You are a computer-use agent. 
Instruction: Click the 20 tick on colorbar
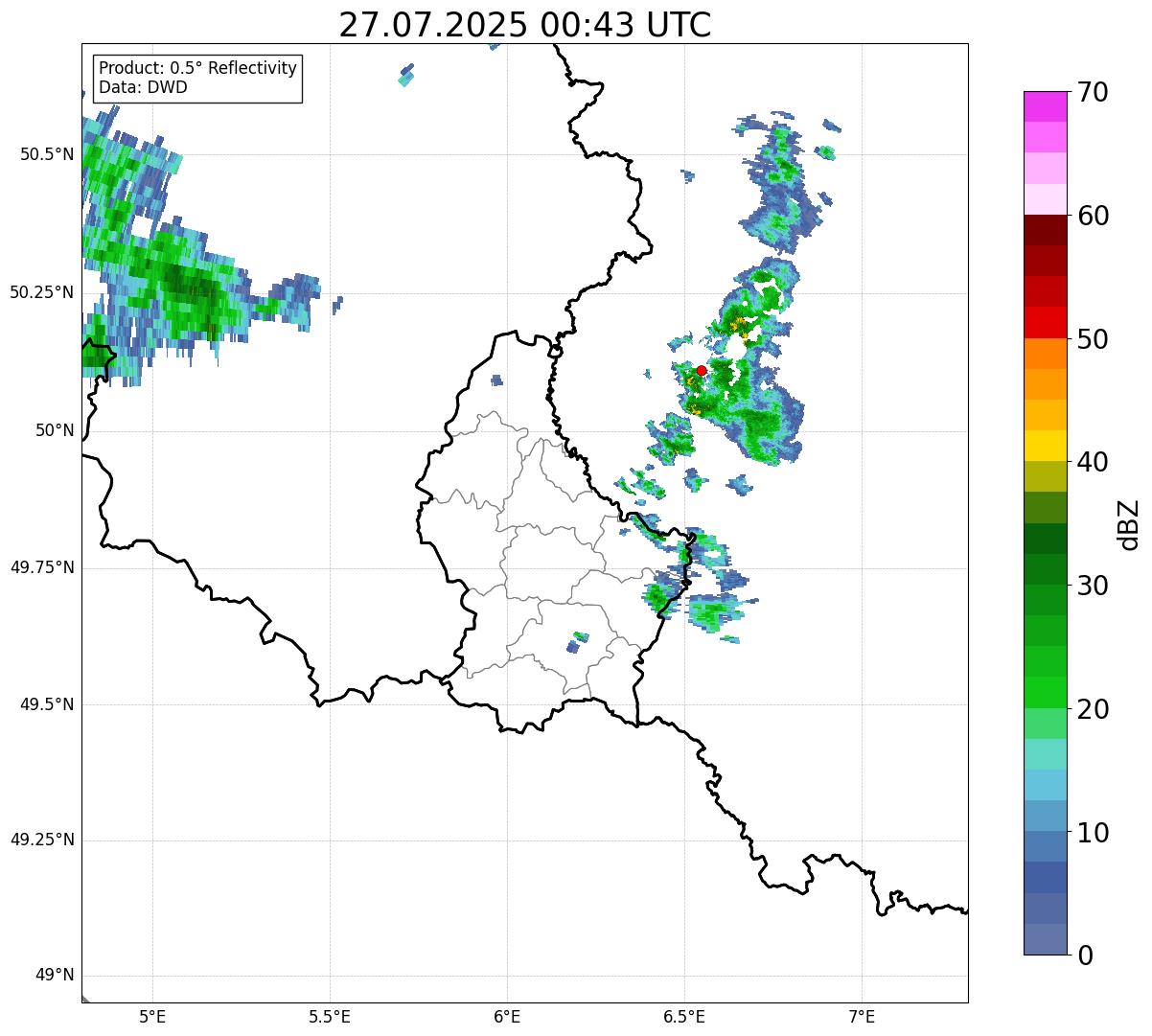click(x=1093, y=709)
